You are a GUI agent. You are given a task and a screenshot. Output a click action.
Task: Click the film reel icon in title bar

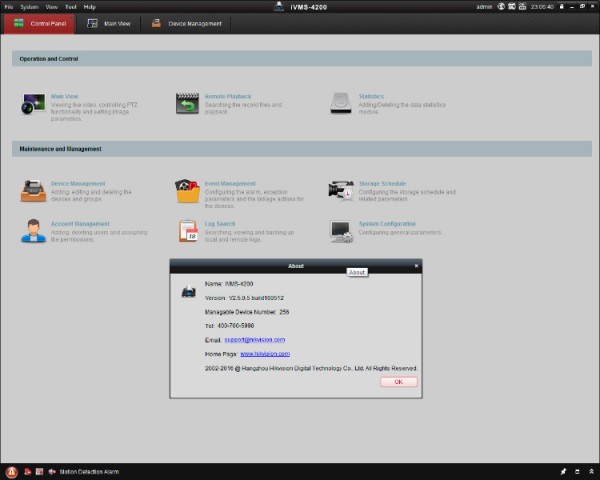pos(512,7)
